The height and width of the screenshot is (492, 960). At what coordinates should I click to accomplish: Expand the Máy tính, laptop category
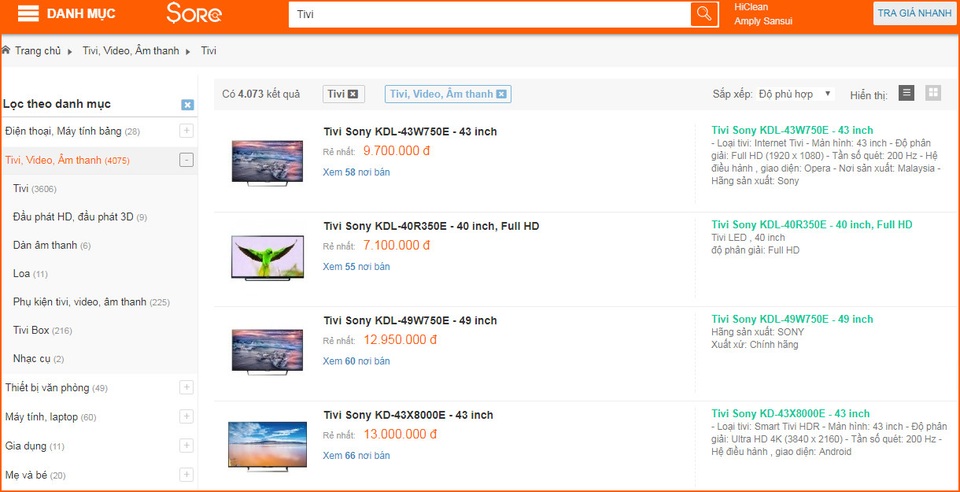click(186, 417)
